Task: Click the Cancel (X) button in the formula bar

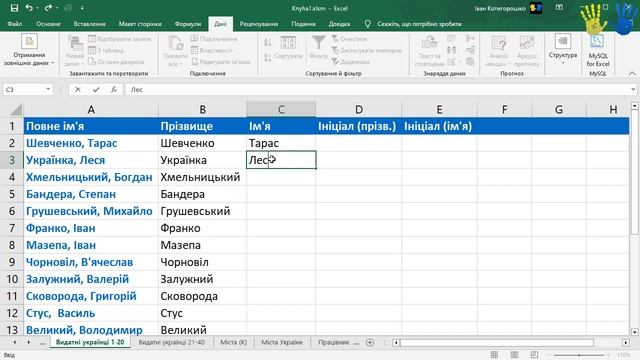Action: [78, 89]
